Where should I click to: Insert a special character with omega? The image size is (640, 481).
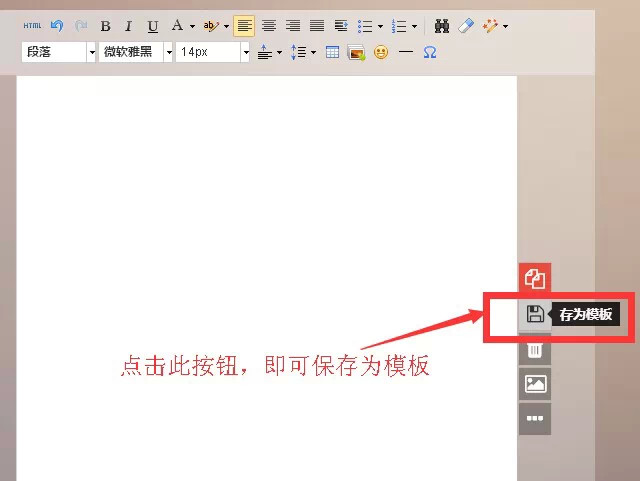click(430, 52)
